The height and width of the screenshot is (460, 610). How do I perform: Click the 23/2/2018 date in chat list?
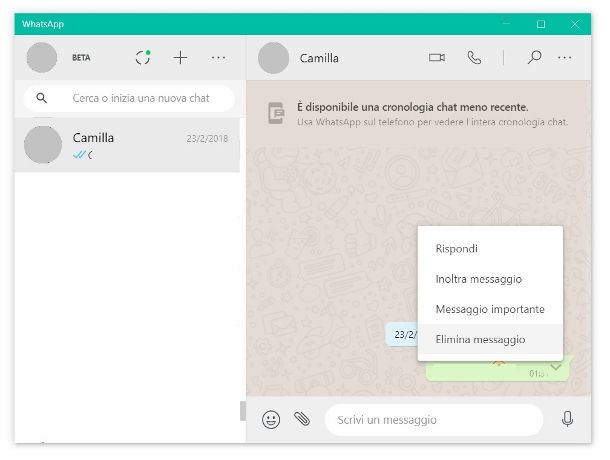[207, 139]
